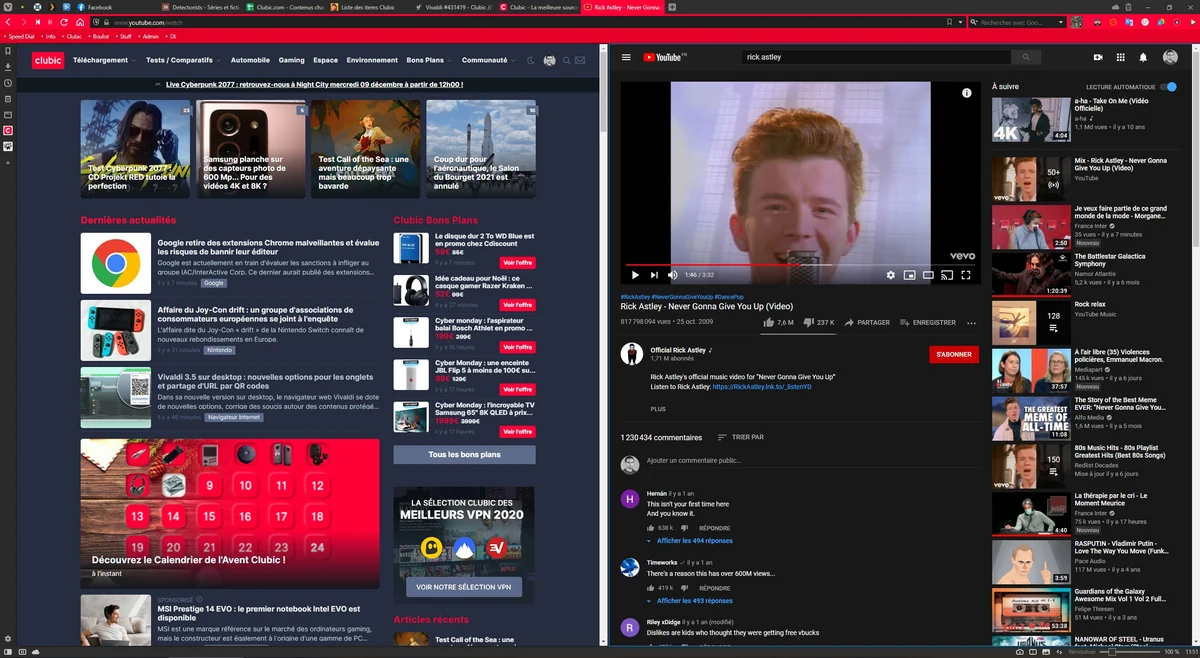The image size is (1200, 658).
Task: Toggle Clubic dark mode moon icon
Action: 532,61
